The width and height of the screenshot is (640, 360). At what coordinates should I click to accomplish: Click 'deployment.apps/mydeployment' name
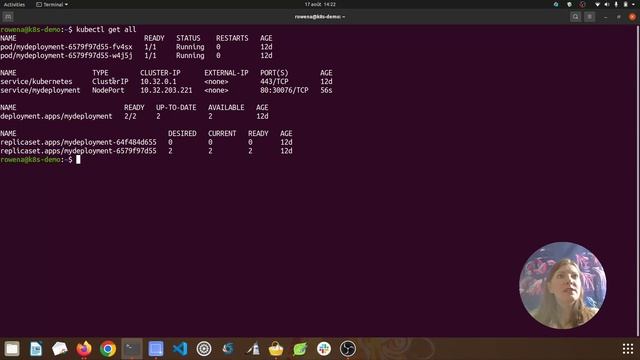[56, 116]
